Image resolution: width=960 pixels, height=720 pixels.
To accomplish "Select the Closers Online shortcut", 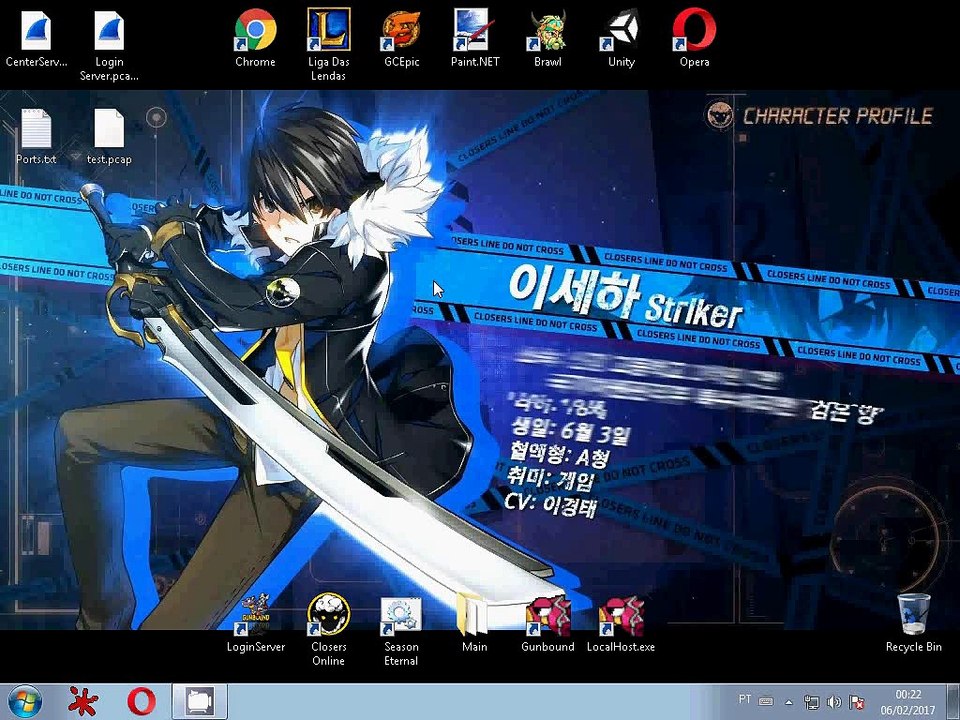I will [x=328, y=629].
